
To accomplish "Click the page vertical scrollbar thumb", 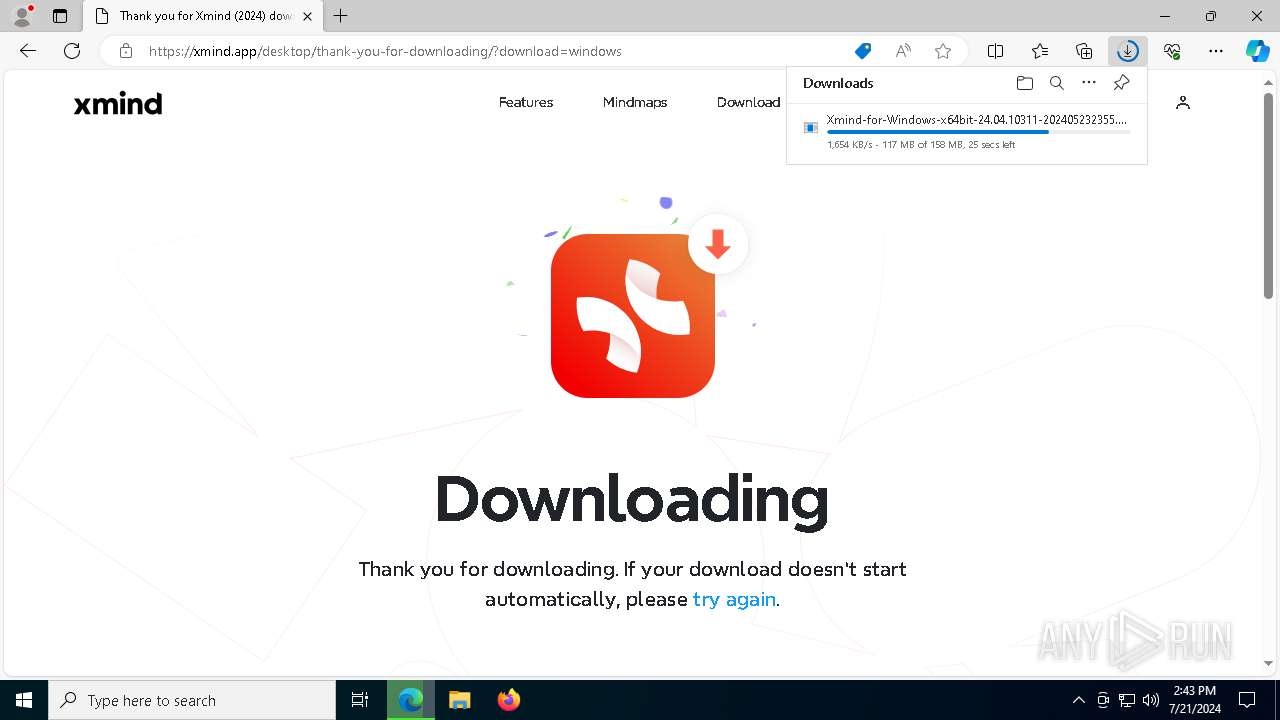I will pos(1268,196).
